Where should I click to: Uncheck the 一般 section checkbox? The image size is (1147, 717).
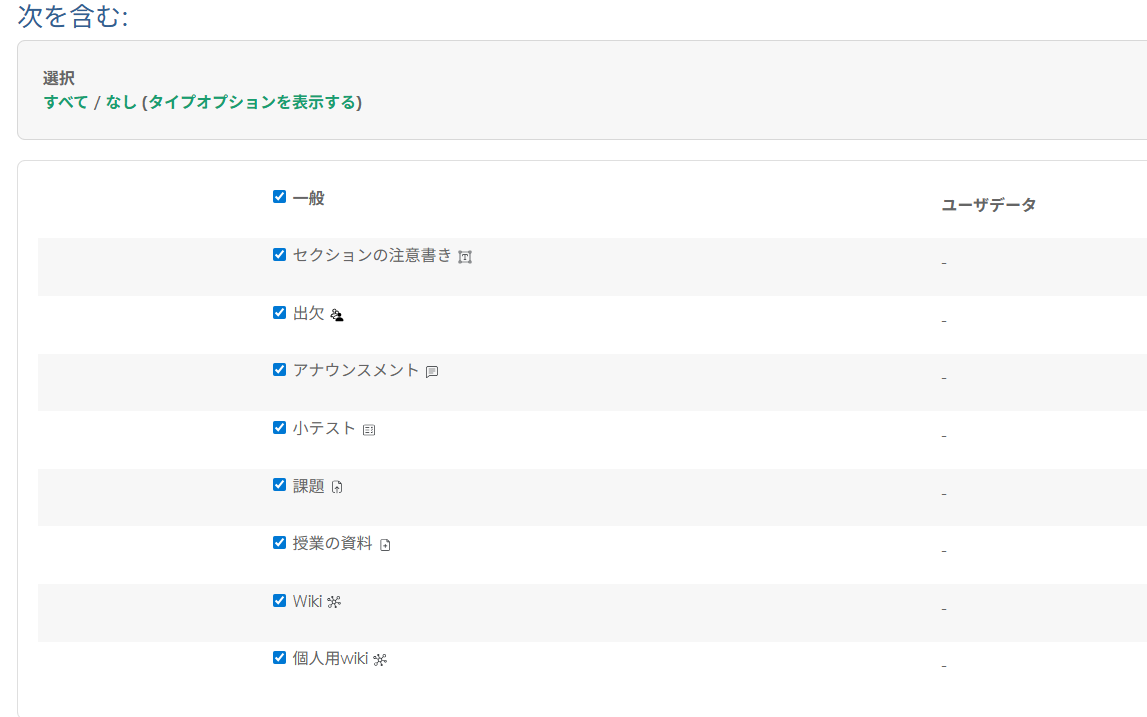pos(280,197)
